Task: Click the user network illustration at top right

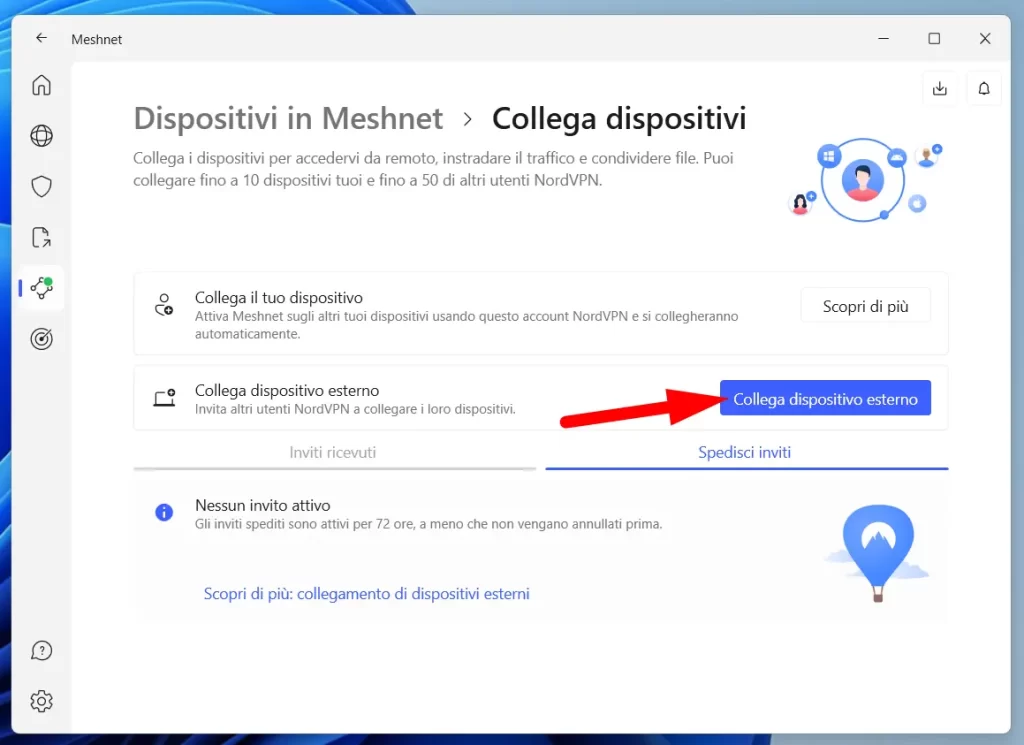Action: [865, 180]
